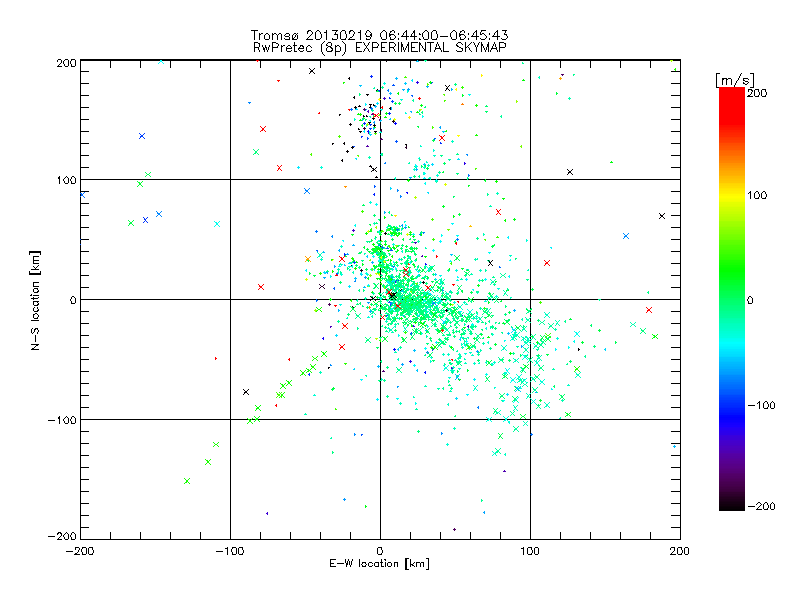
Task: Click the black cross marker in the lower-left quadrant
Action: click(246, 392)
